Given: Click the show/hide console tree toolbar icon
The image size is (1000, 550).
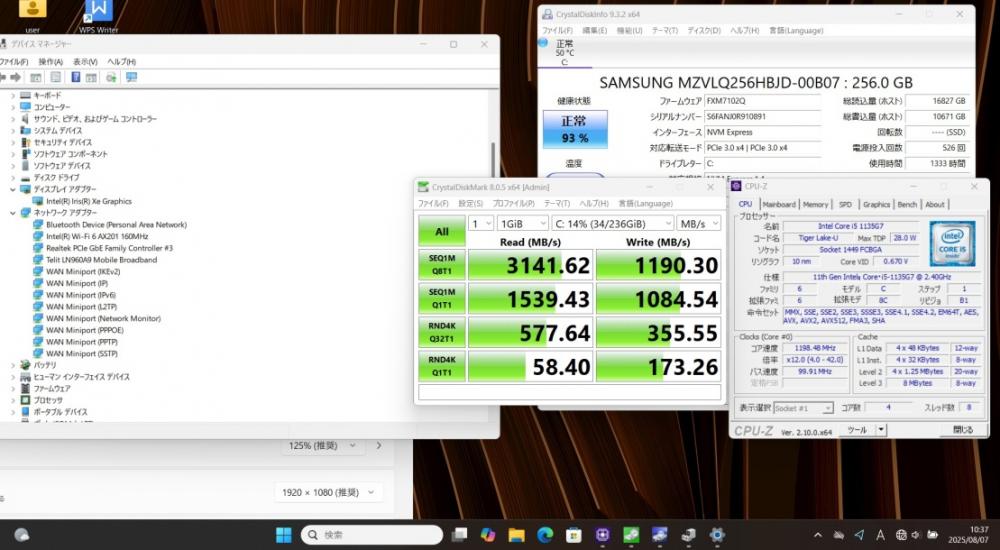Looking at the screenshot, I should (x=36, y=77).
